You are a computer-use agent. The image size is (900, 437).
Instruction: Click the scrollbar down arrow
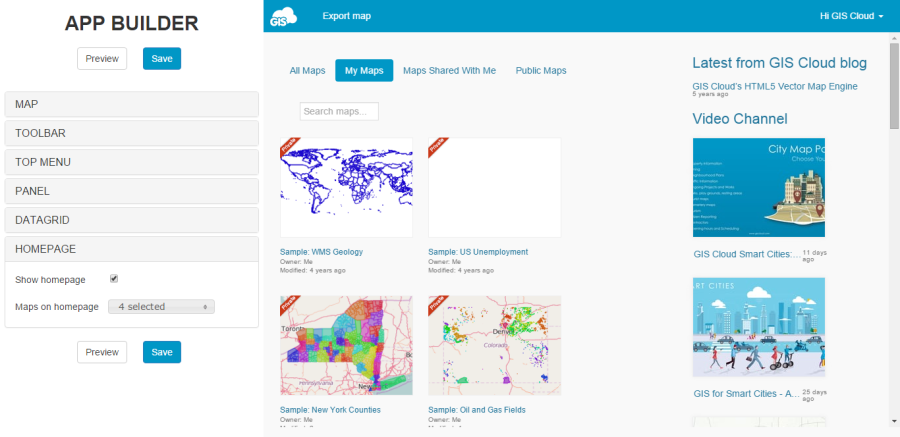(x=894, y=423)
